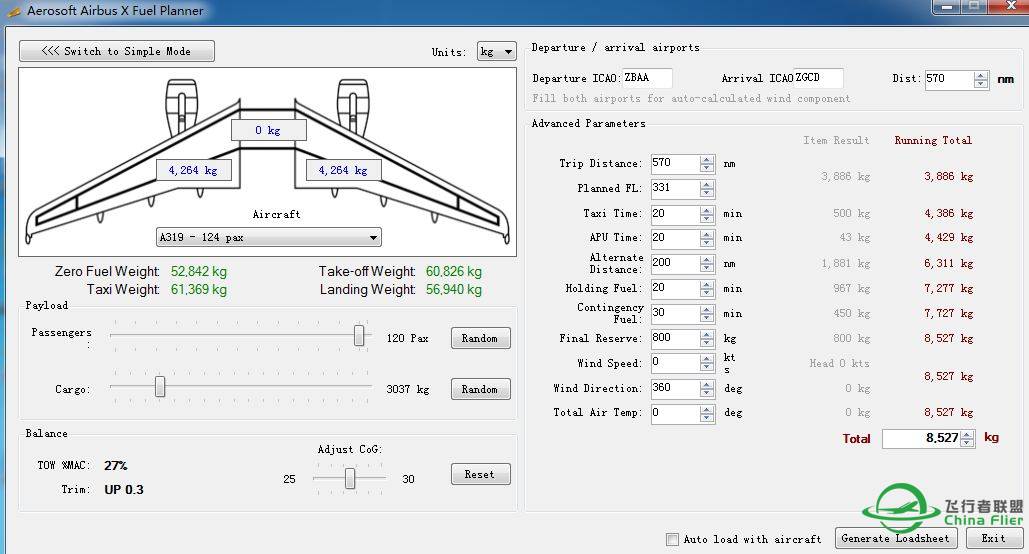Click the Arrival ICAO field ZGCD

coord(818,77)
